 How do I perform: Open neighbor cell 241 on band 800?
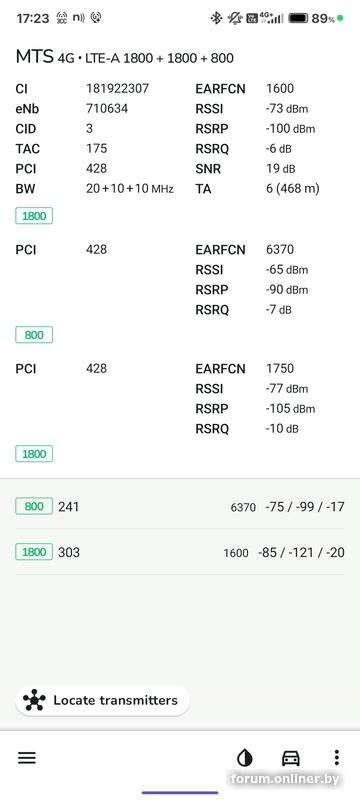click(x=180, y=507)
